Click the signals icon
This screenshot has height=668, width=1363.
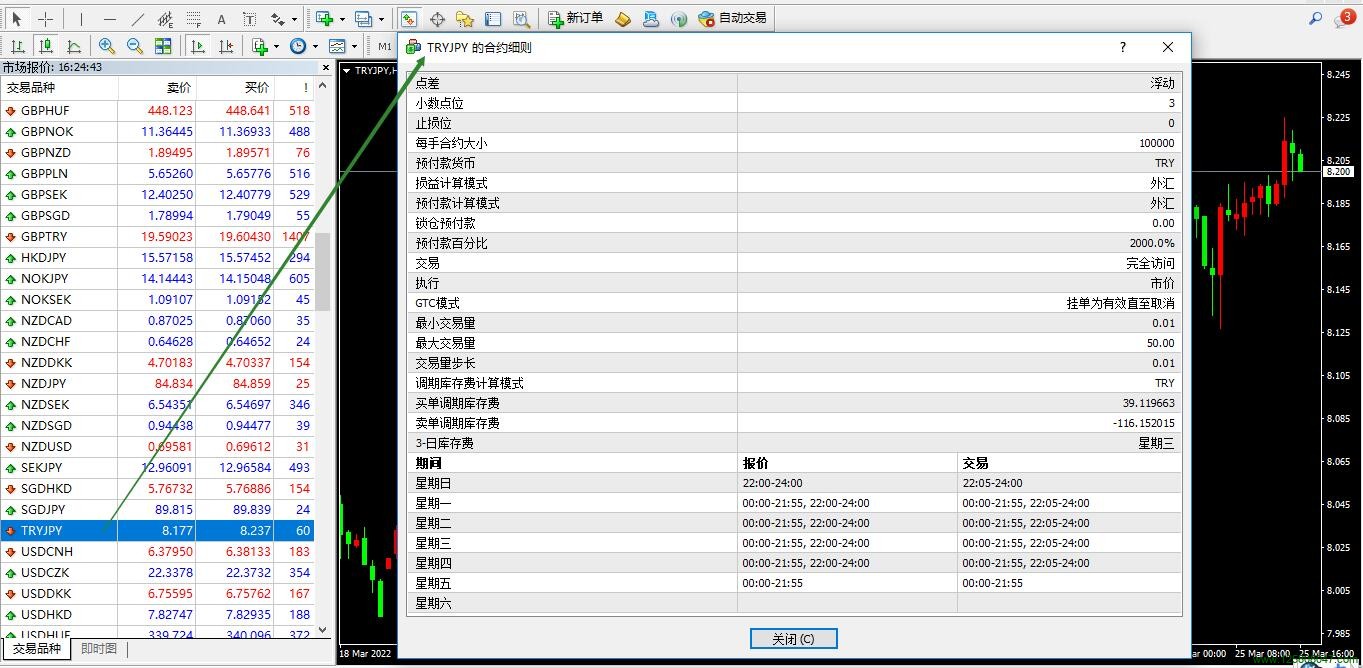coord(679,18)
